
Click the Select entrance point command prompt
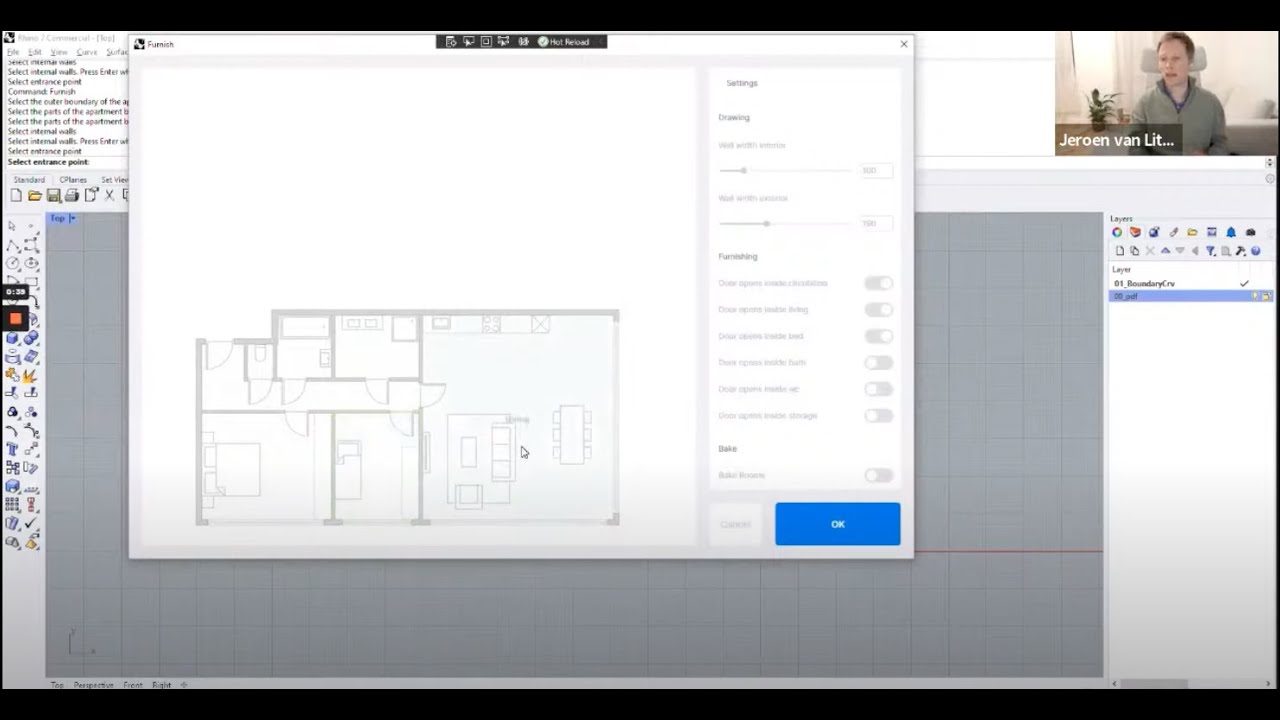click(48, 162)
